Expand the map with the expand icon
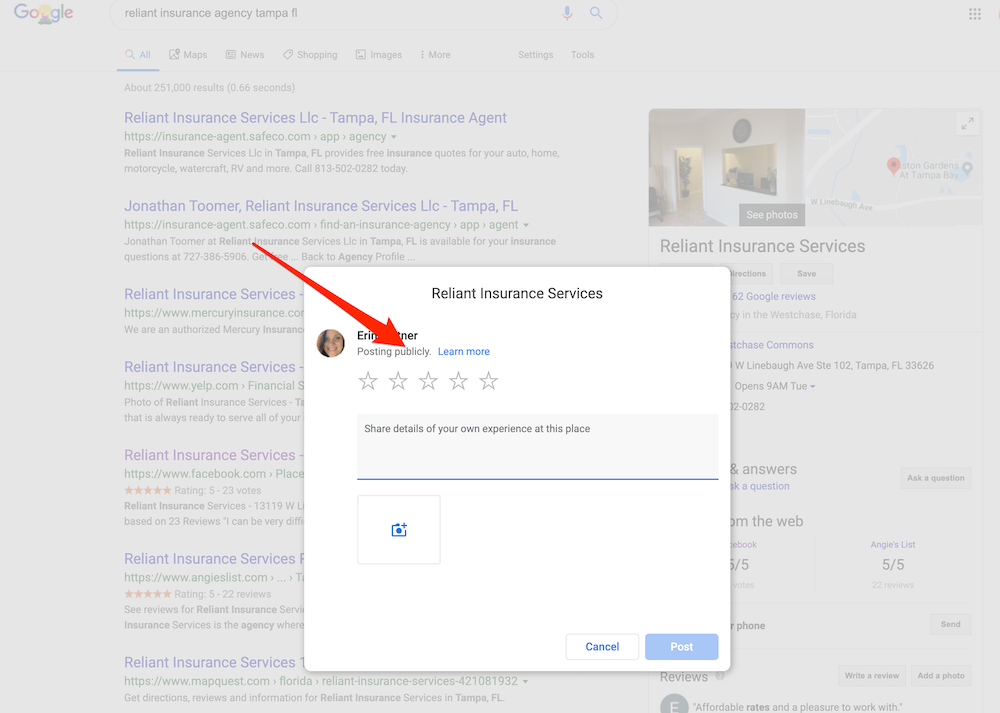 pyautogui.click(x=967, y=123)
